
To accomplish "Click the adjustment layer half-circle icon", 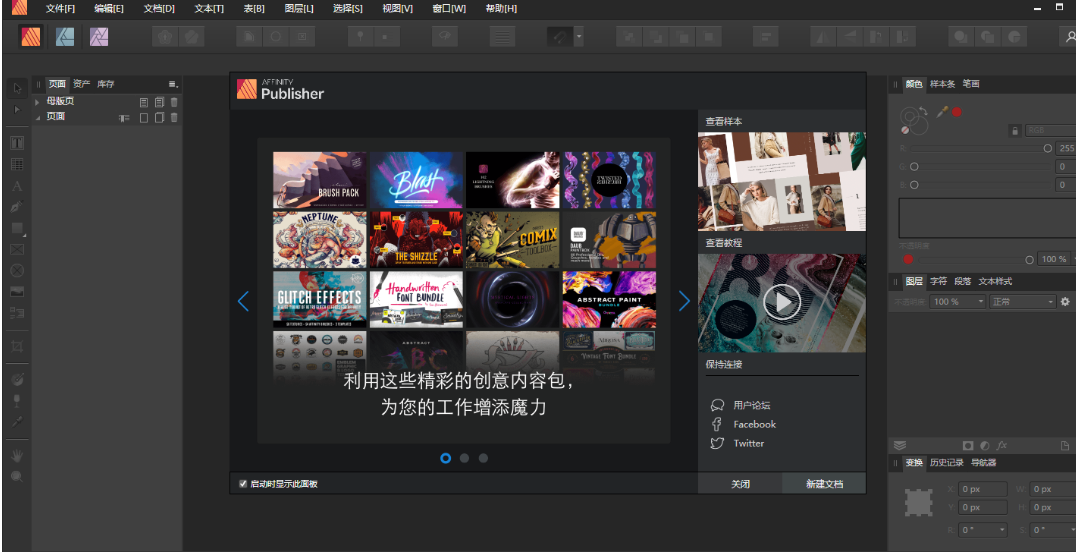I will [x=985, y=446].
